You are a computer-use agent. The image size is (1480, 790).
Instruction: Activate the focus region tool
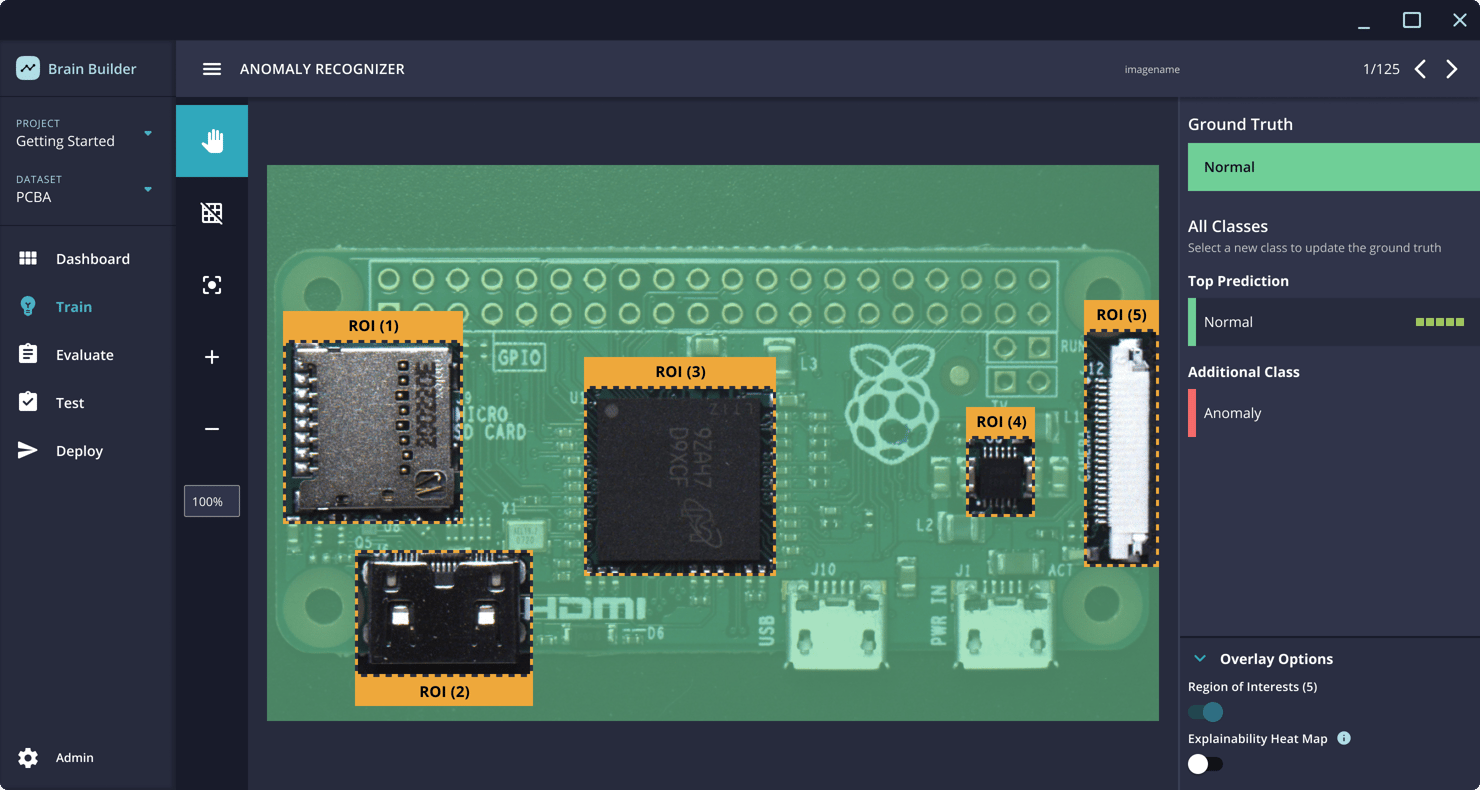pyautogui.click(x=211, y=284)
